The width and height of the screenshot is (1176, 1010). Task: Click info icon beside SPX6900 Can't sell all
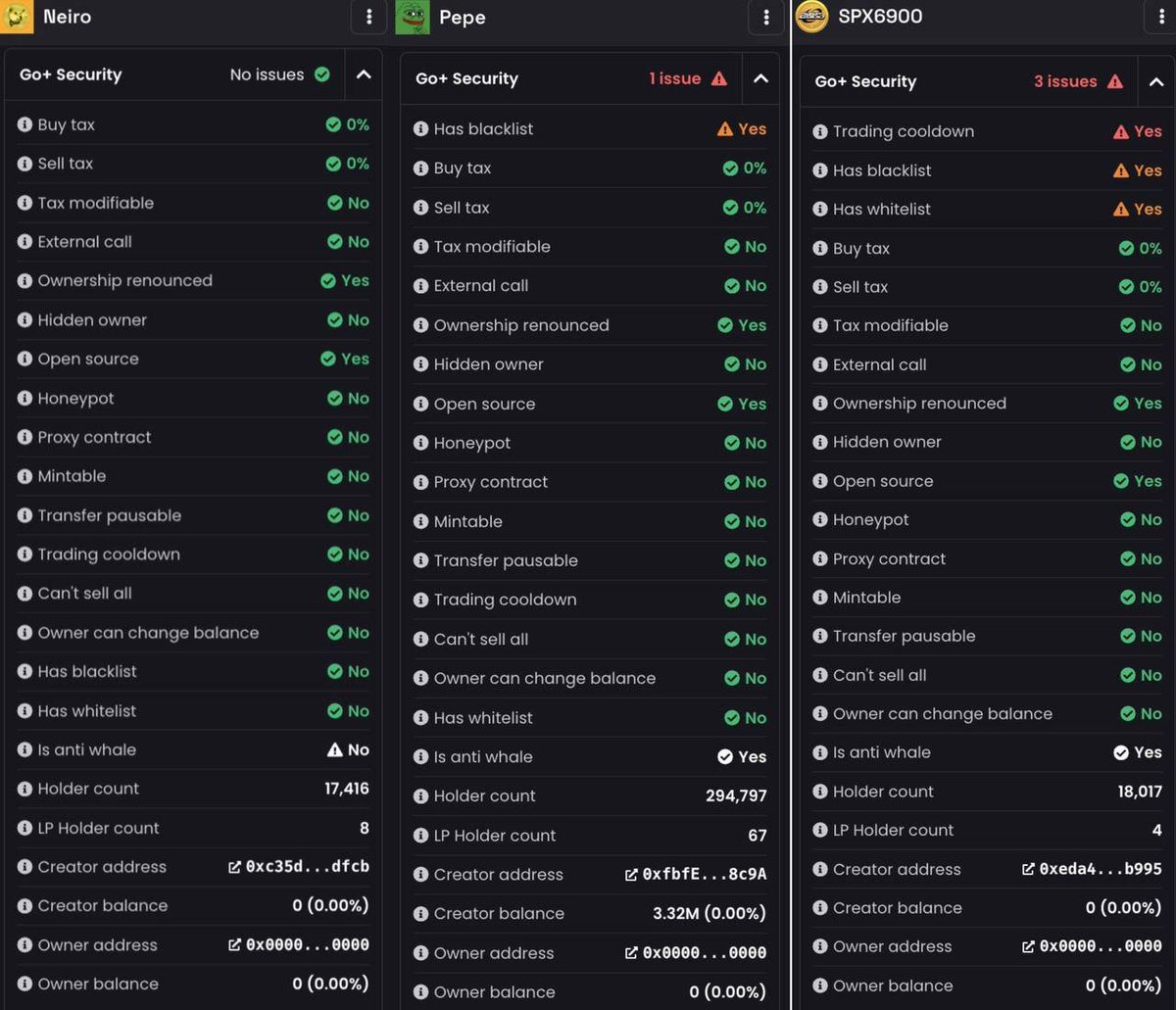point(820,676)
